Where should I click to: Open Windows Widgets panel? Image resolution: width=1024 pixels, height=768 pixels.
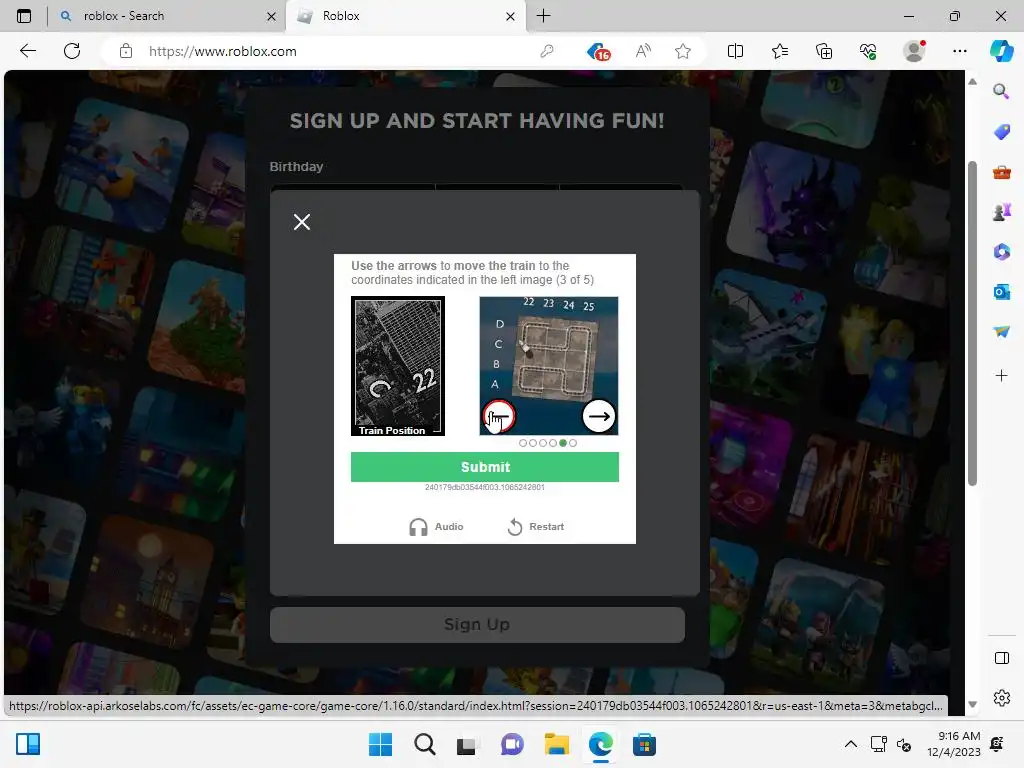28,744
